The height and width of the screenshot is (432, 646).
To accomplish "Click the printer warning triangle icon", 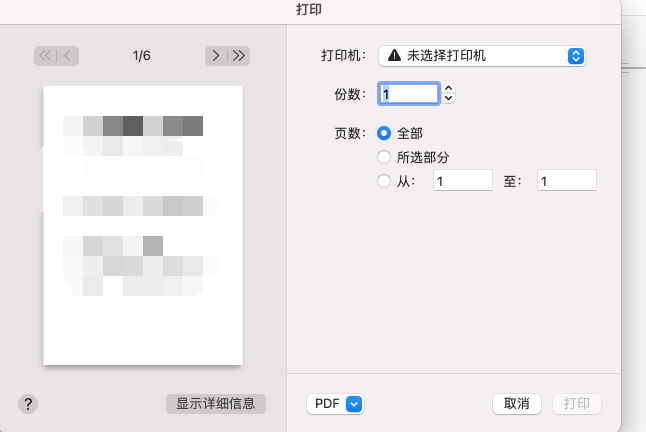I will tap(394, 55).
